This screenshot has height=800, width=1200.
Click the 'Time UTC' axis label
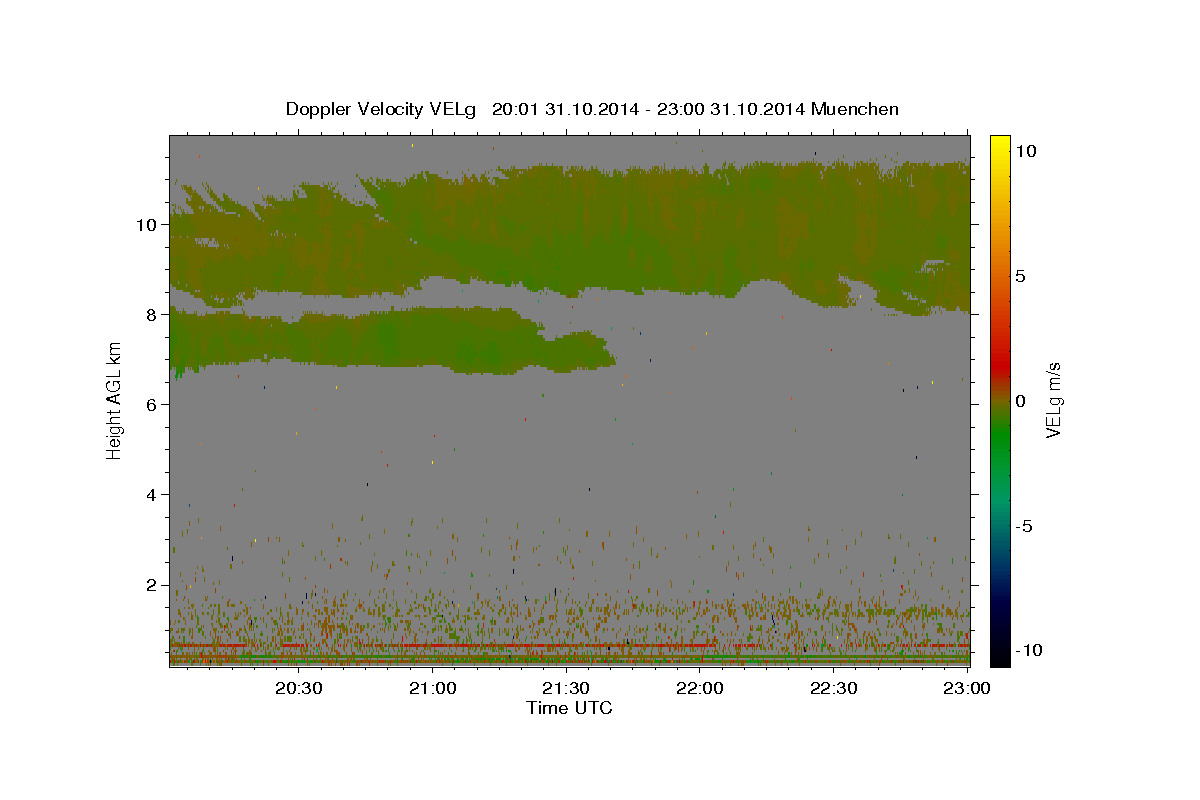tap(569, 708)
